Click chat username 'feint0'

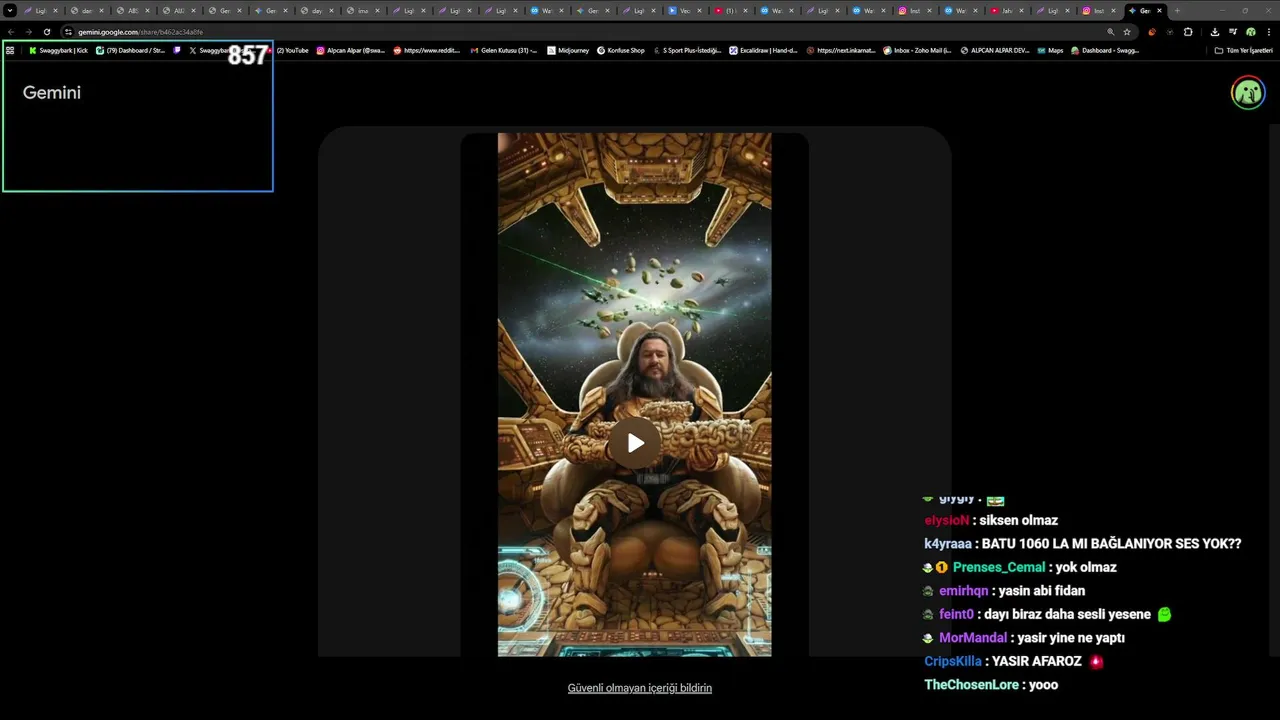point(956,615)
